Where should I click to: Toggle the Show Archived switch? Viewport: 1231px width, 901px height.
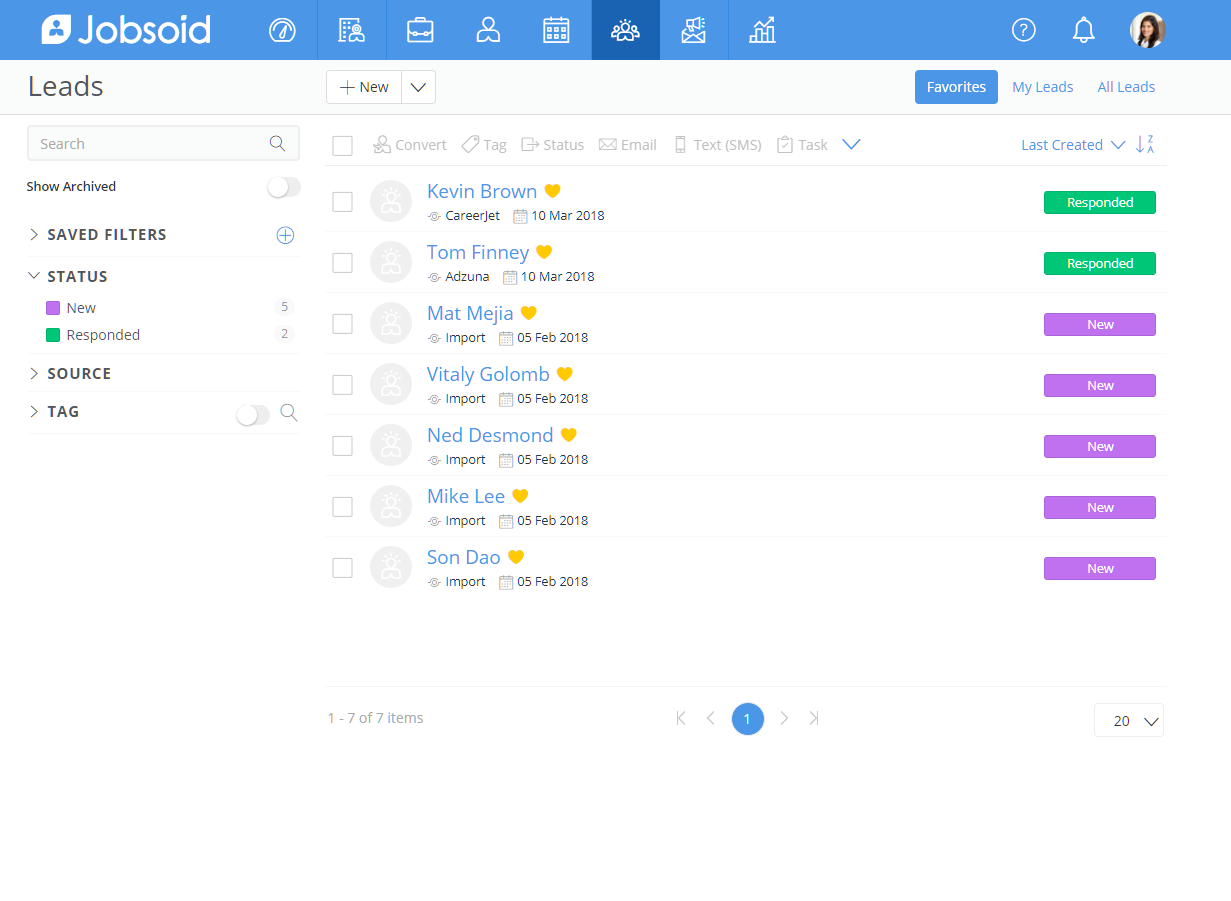click(x=284, y=187)
